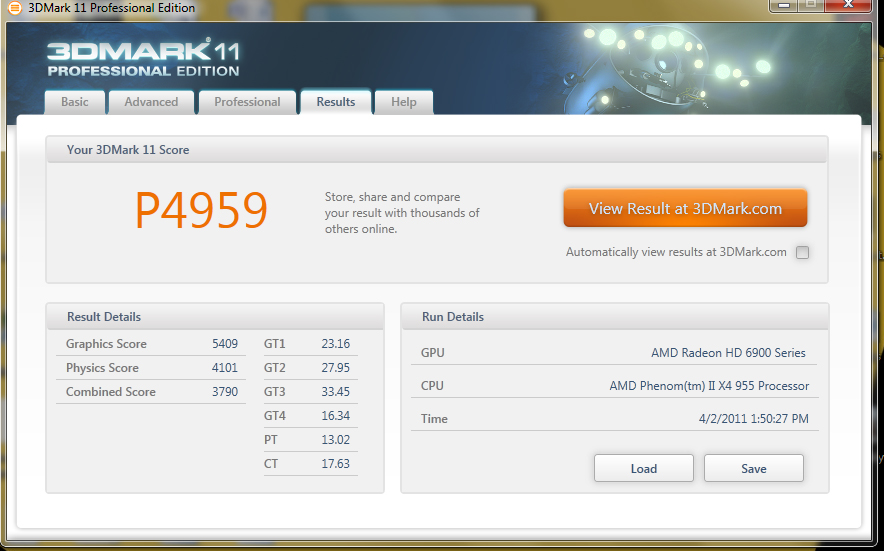Click the Your 3DMark 11 Score header

click(437, 149)
